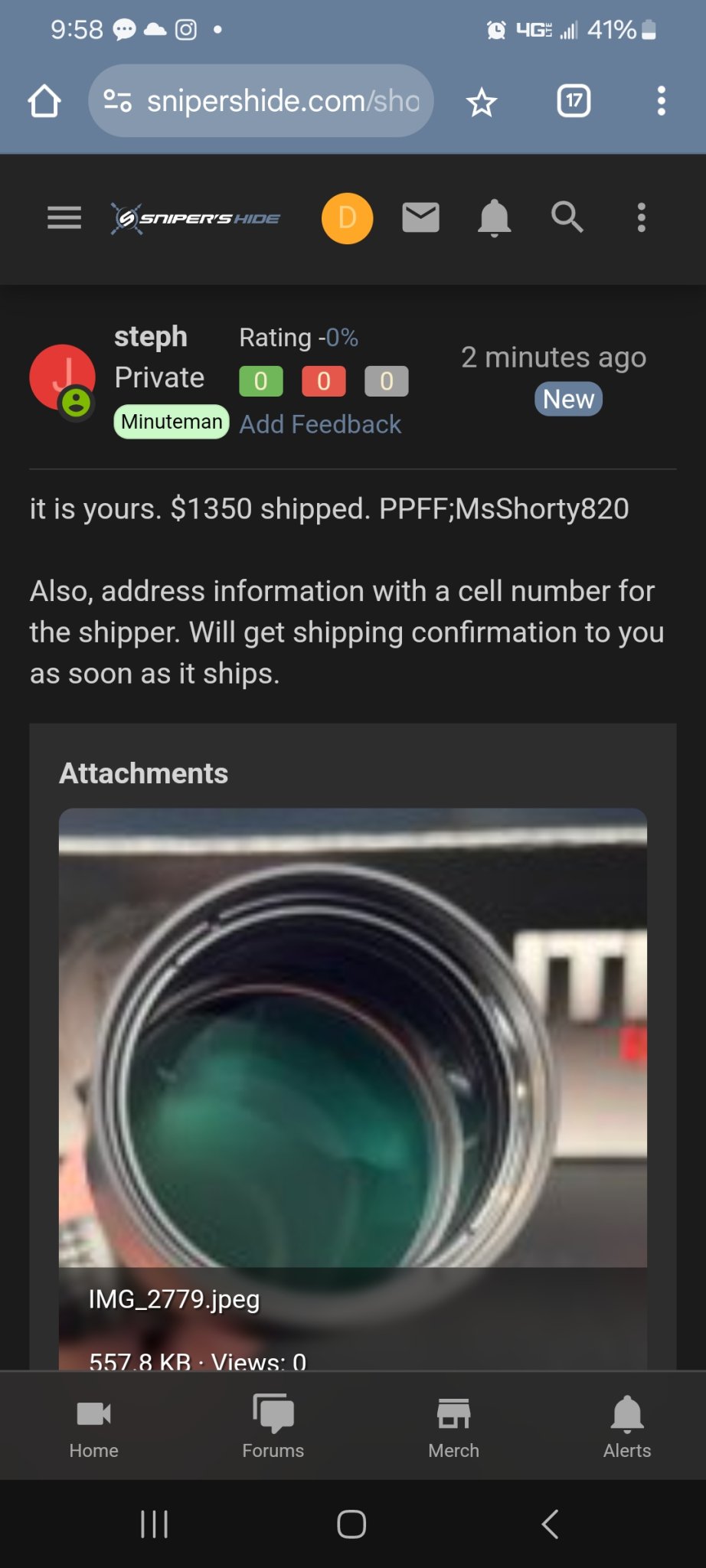Viewport: 706px width, 1568px height.
Task: Bookmark page with the star icon
Action: [x=482, y=102]
